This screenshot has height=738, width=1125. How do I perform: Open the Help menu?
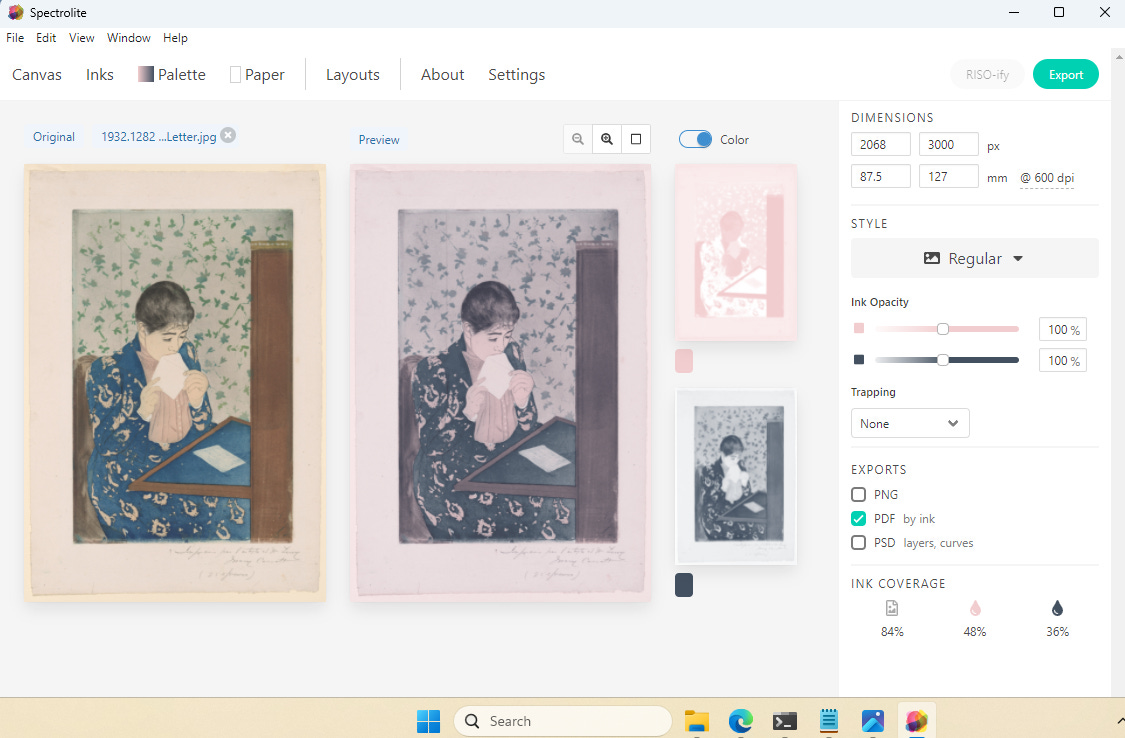coord(175,37)
